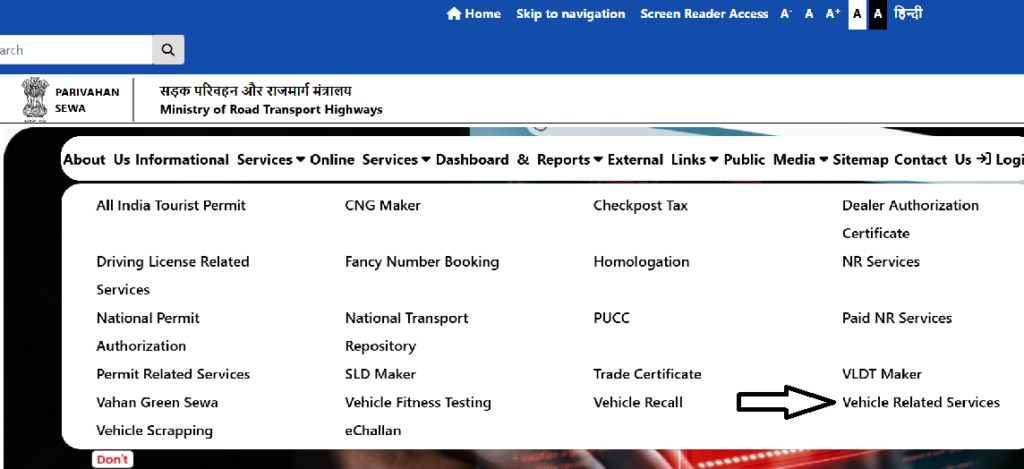
Task: Open NR Services option
Action: (x=881, y=262)
